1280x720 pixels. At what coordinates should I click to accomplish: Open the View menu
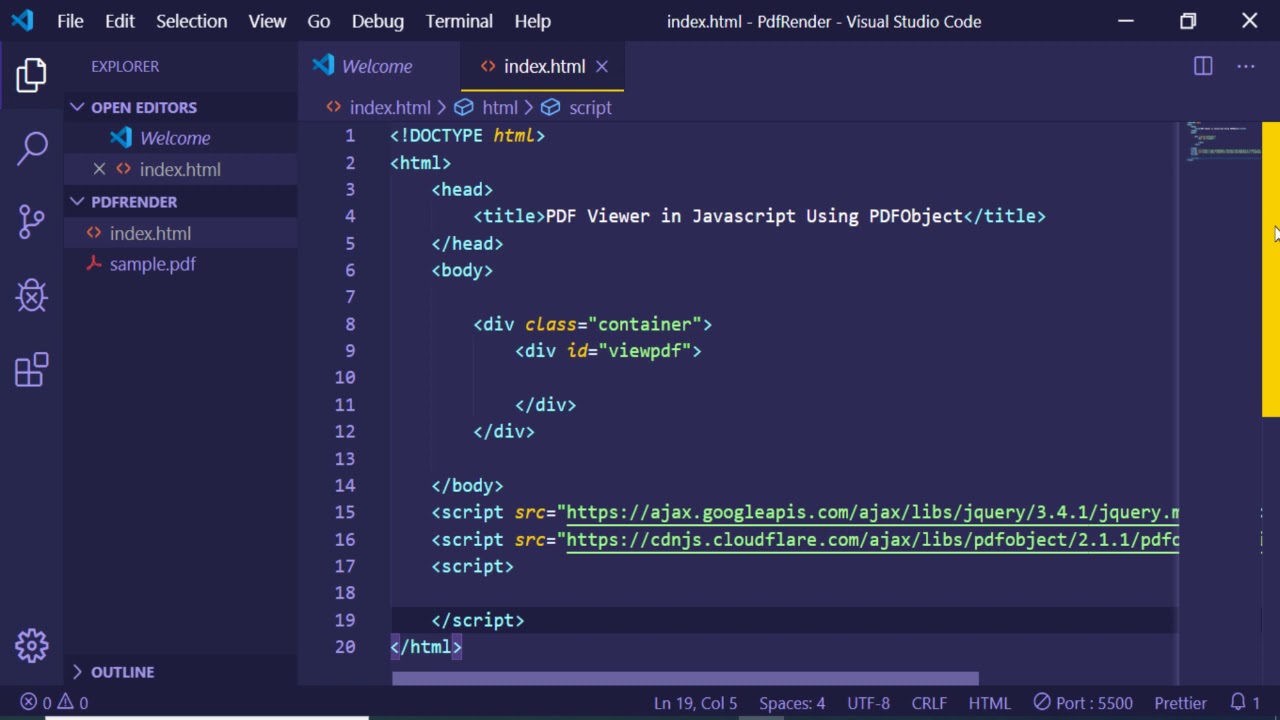(267, 21)
